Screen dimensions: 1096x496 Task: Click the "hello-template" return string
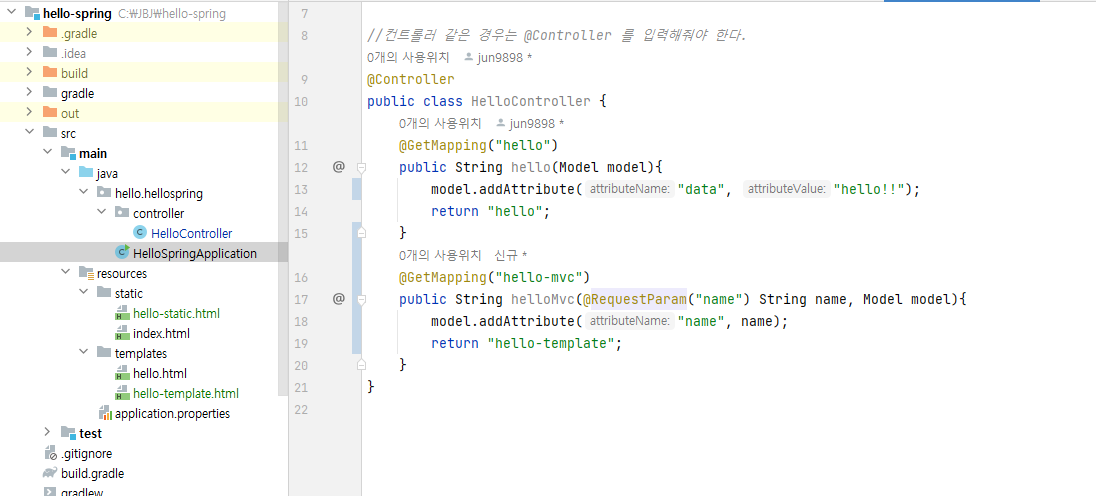tap(551, 344)
